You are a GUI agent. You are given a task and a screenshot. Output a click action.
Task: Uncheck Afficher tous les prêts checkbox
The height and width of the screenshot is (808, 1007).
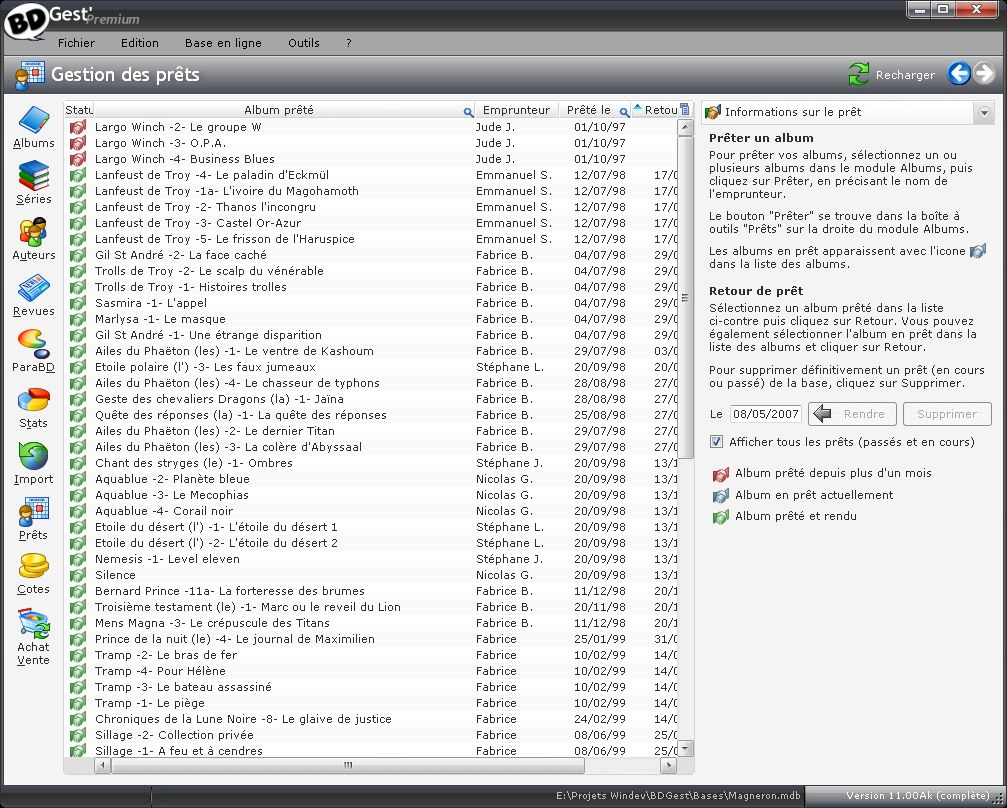click(716, 442)
